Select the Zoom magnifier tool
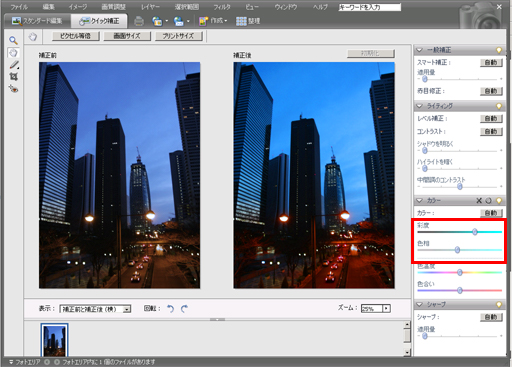Viewport: 512px width, 367px height. point(13,41)
